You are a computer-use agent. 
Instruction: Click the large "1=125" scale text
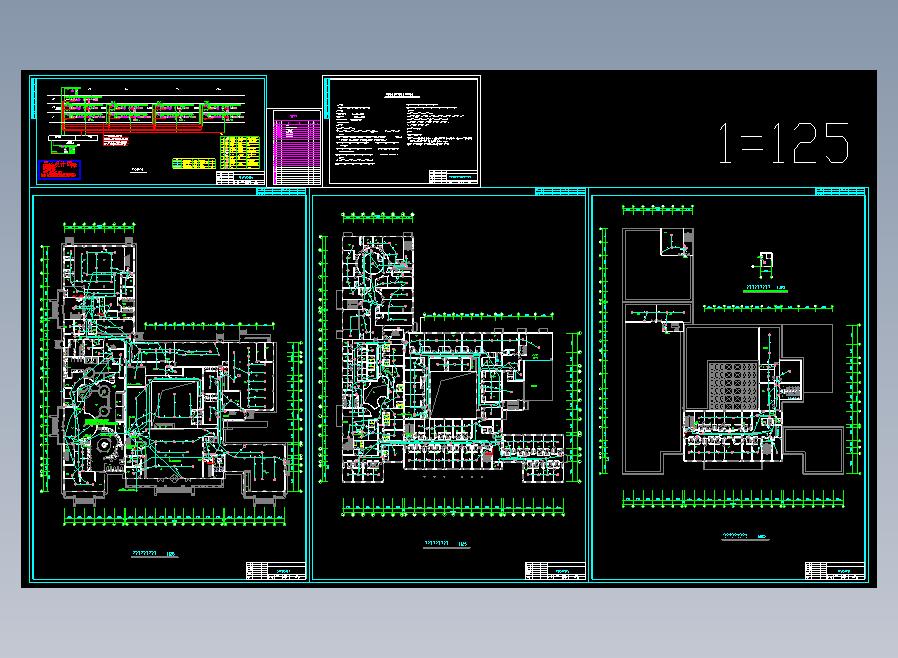point(783,143)
